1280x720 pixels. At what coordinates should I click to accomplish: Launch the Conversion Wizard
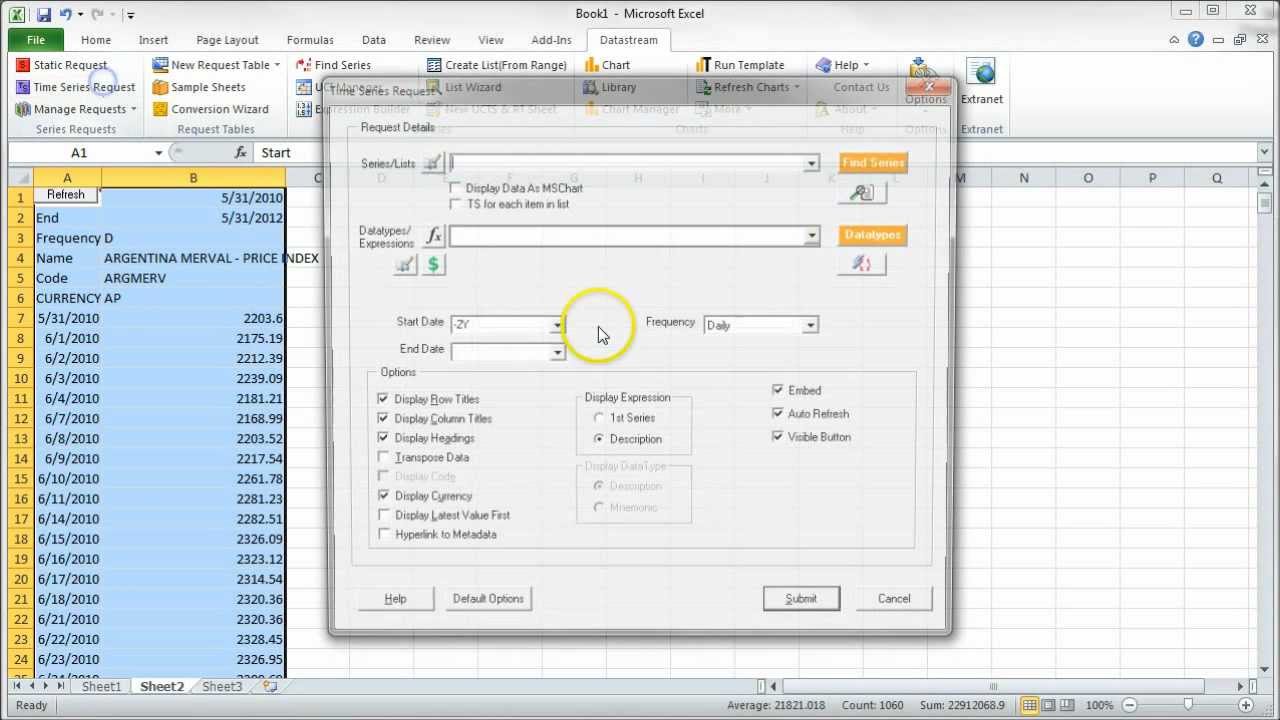(x=210, y=109)
